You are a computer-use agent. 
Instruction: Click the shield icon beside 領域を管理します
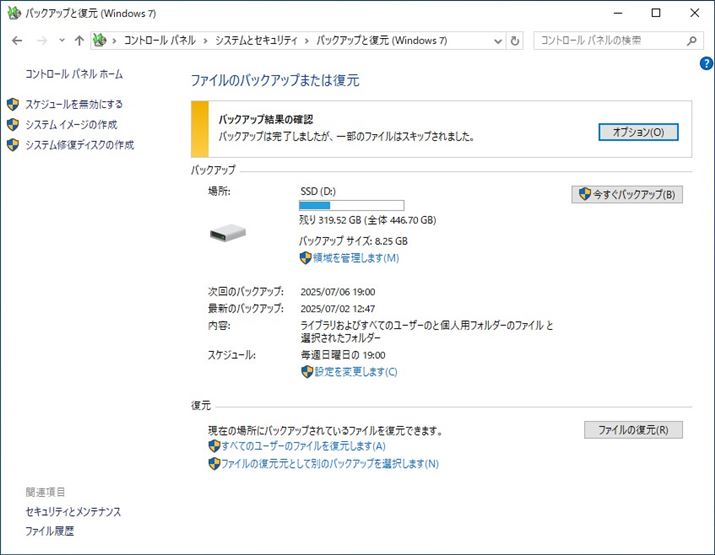[305, 258]
